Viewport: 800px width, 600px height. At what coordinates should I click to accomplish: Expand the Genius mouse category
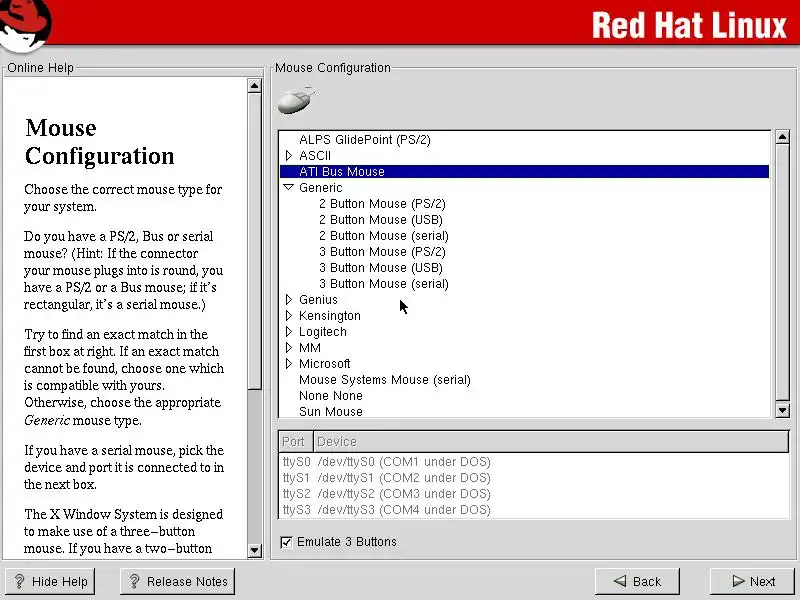point(289,299)
